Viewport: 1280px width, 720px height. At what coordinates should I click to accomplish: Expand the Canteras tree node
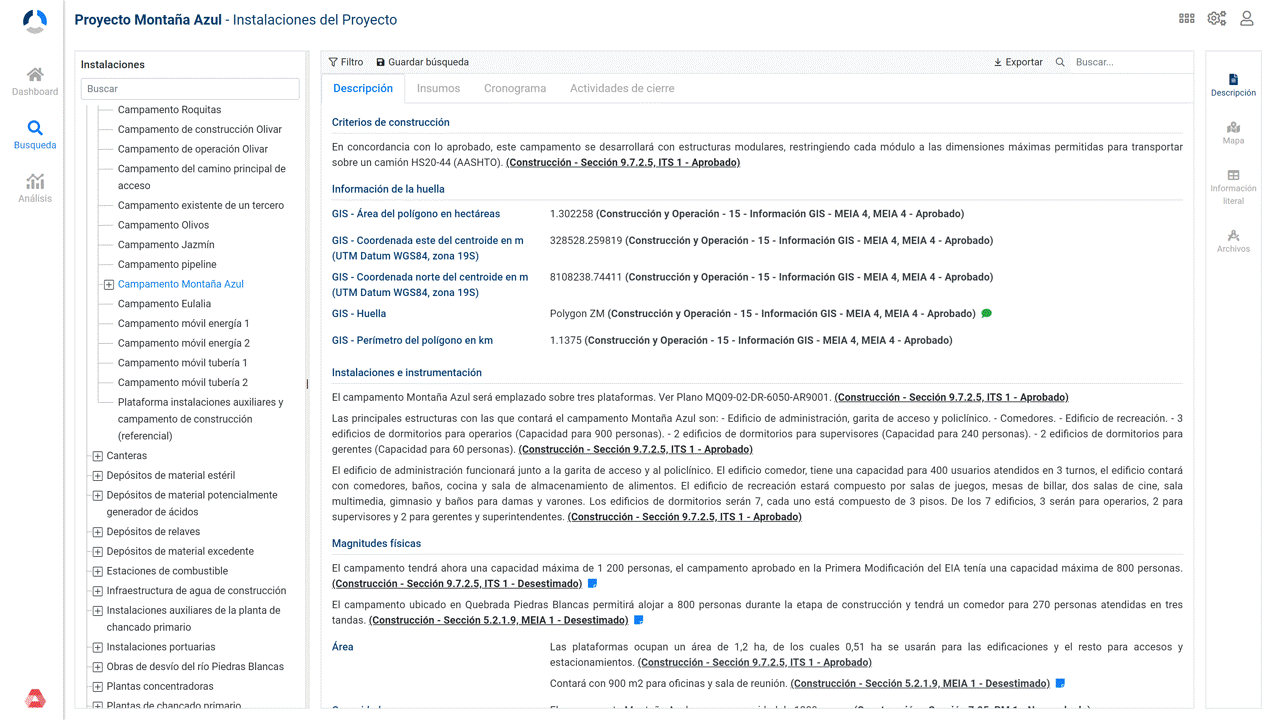coord(98,457)
